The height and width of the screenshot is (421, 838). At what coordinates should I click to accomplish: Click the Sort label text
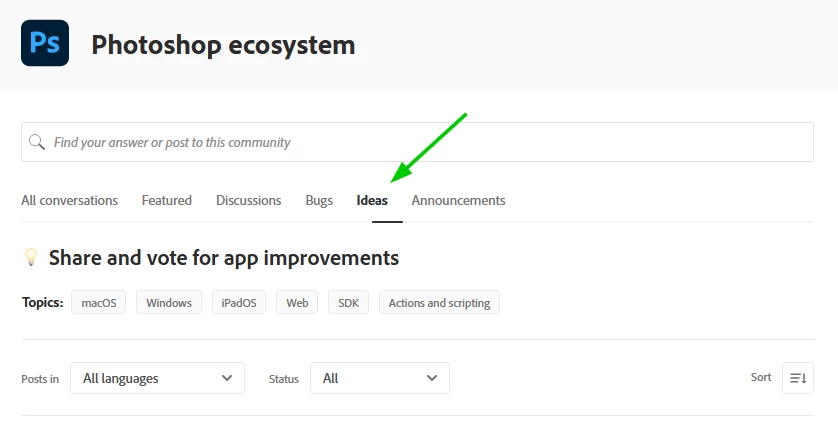point(761,377)
